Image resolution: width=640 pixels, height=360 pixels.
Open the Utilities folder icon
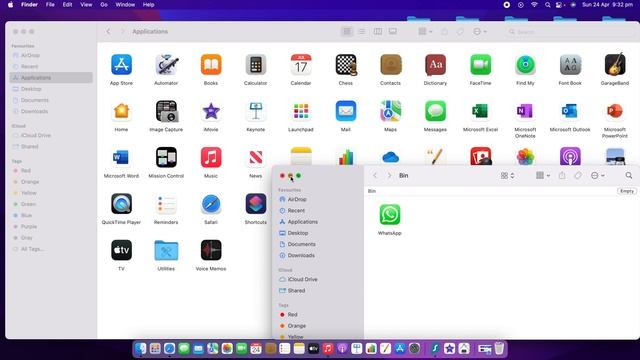tap(166, 250)
